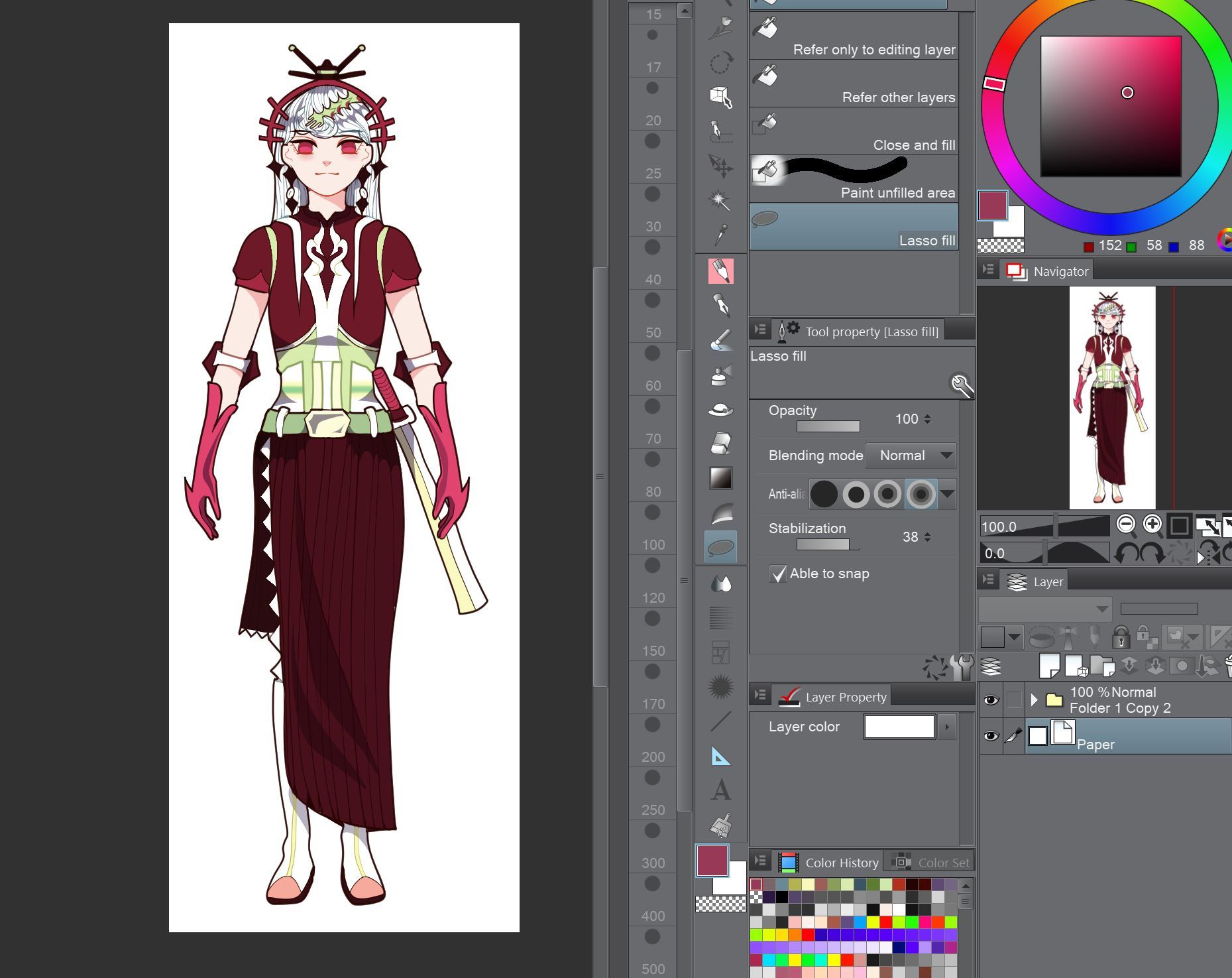Screen dimensions: 1232x978
Task: Toggle Lock transparent pixels icon
Action: click(1146, 637)
